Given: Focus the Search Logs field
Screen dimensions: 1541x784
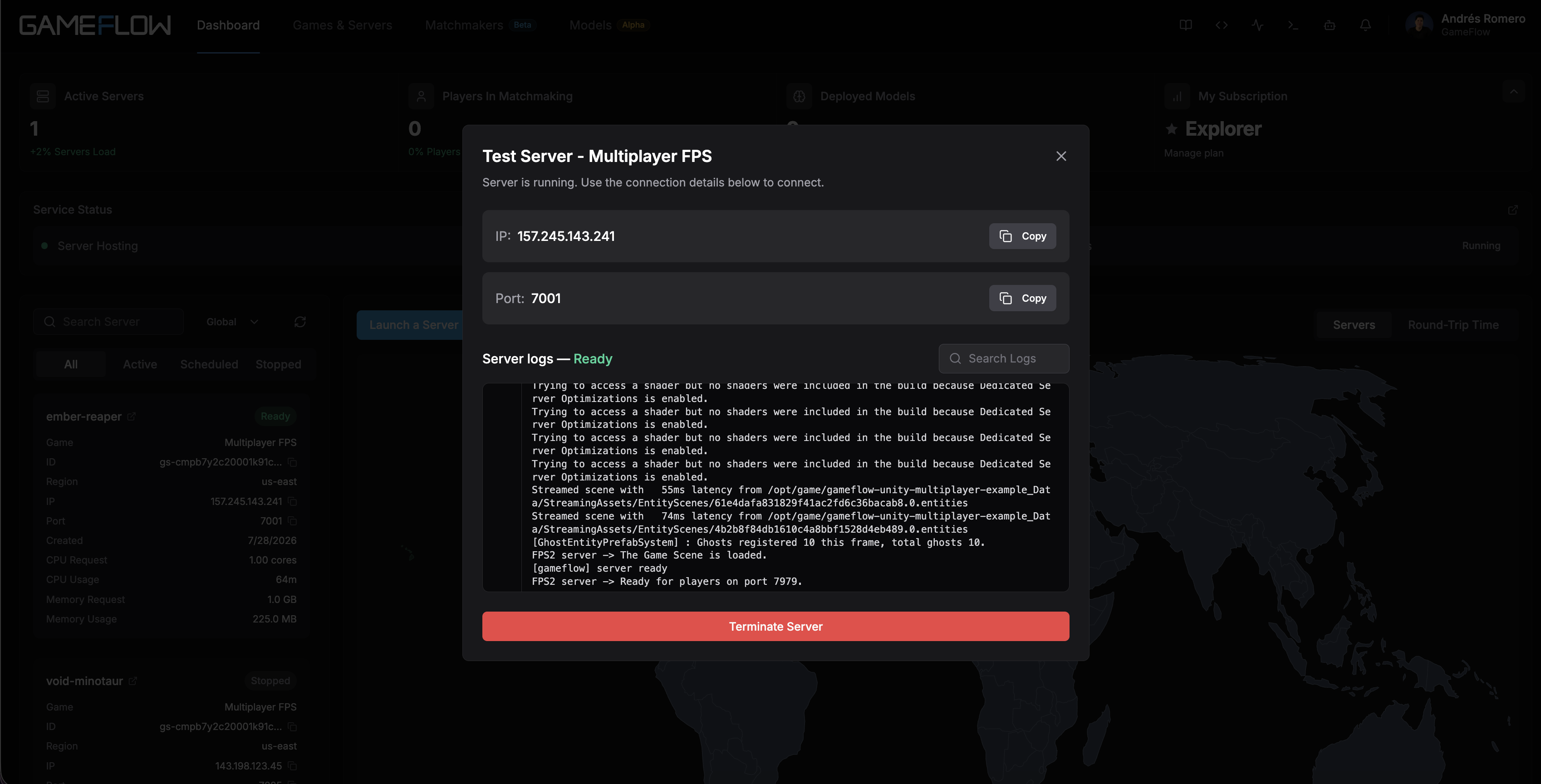Looking at the screenshot, I should [1003, 358].
